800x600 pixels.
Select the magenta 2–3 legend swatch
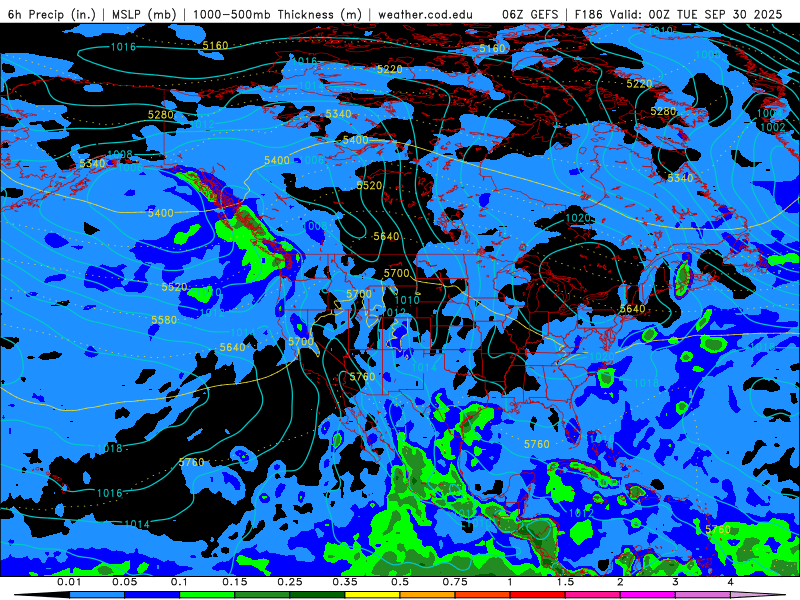click(x=648, y=595)
